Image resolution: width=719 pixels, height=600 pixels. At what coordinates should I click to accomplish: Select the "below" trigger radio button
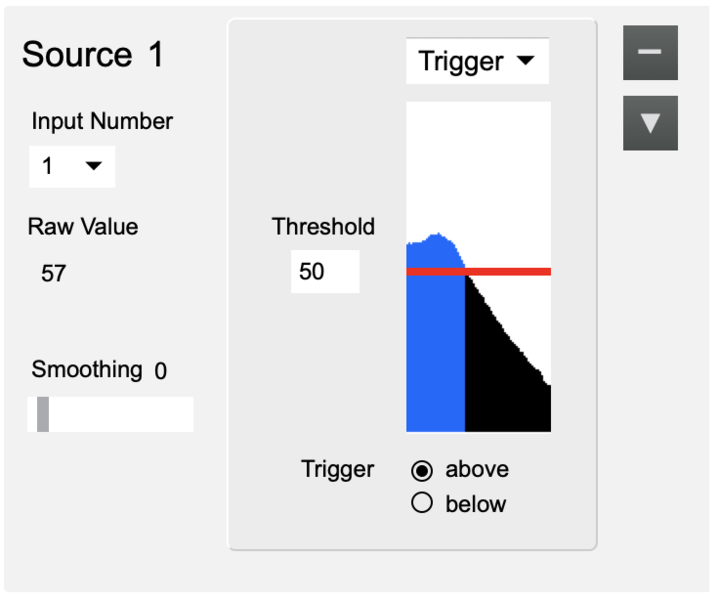click(422, 504)
